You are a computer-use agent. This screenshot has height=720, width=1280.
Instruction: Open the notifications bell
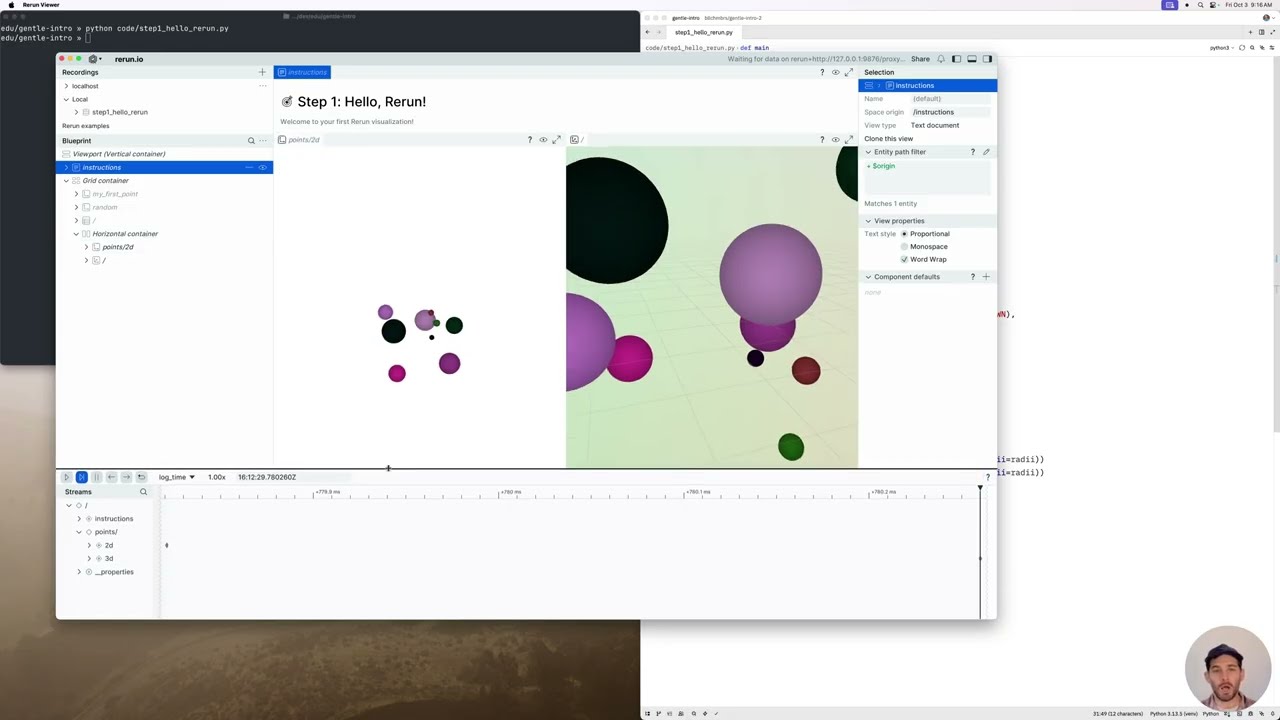pyautogui.click(x=941, y=59)
